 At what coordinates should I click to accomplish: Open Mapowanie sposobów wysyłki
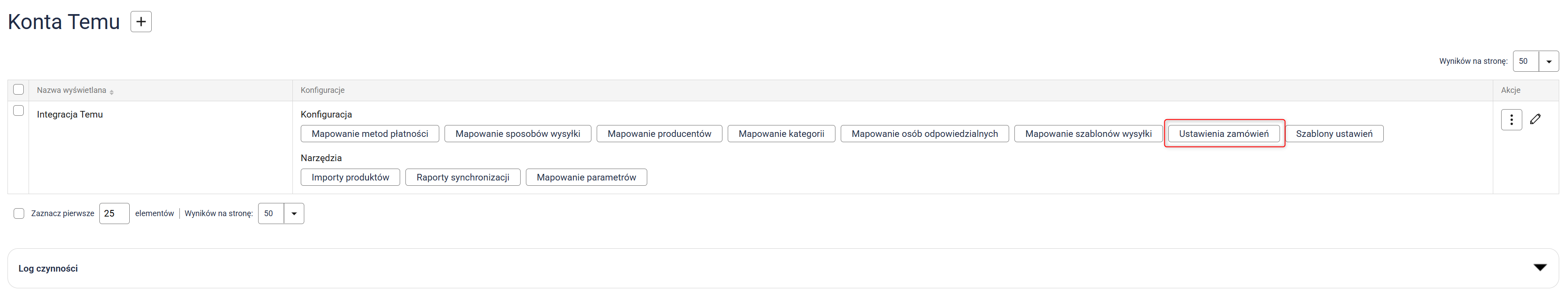click(x=518, y=133)
